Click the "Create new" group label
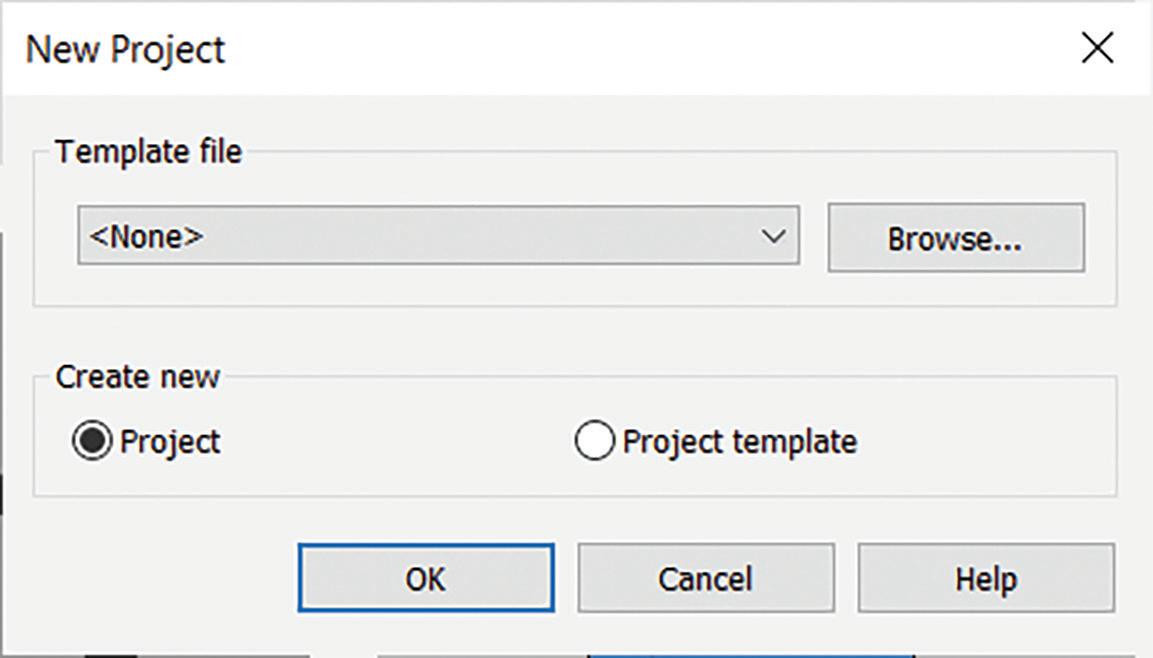 [137, 377]
